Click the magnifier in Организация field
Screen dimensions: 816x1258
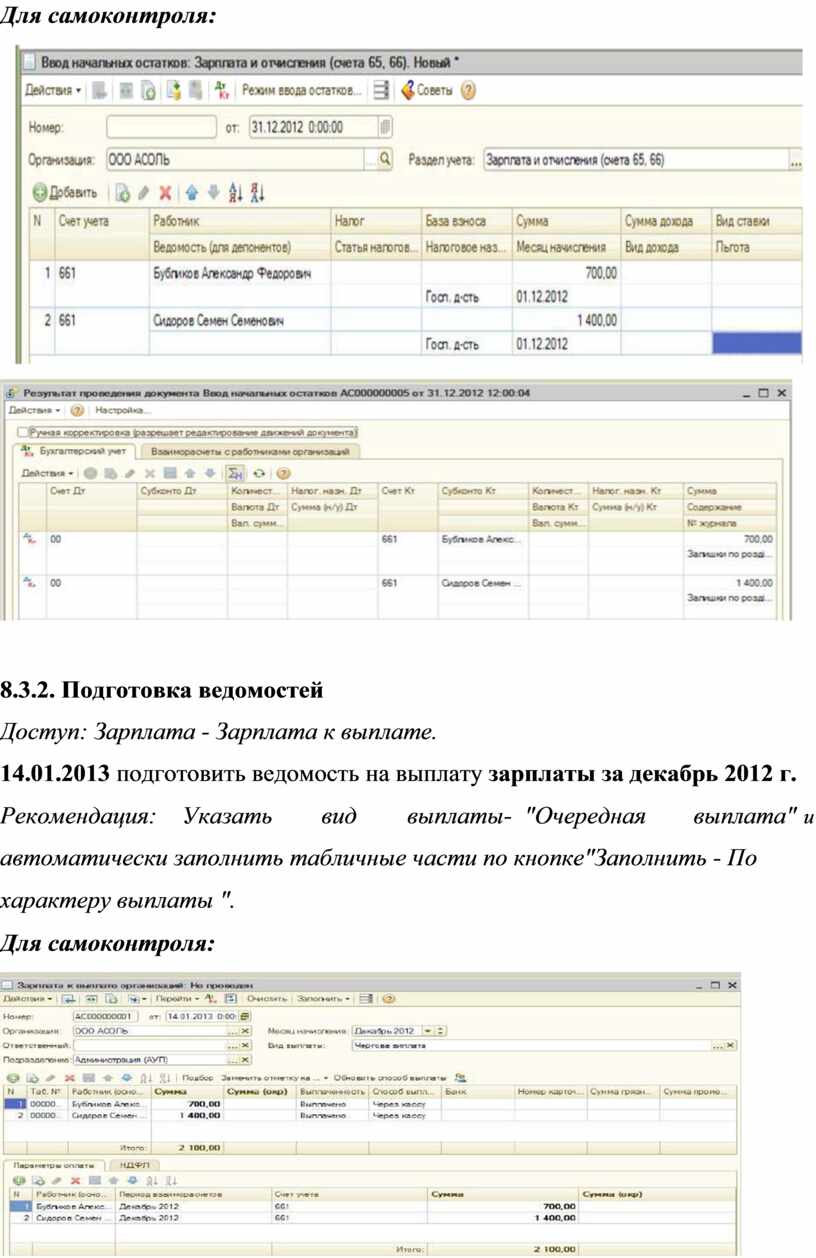385,159
